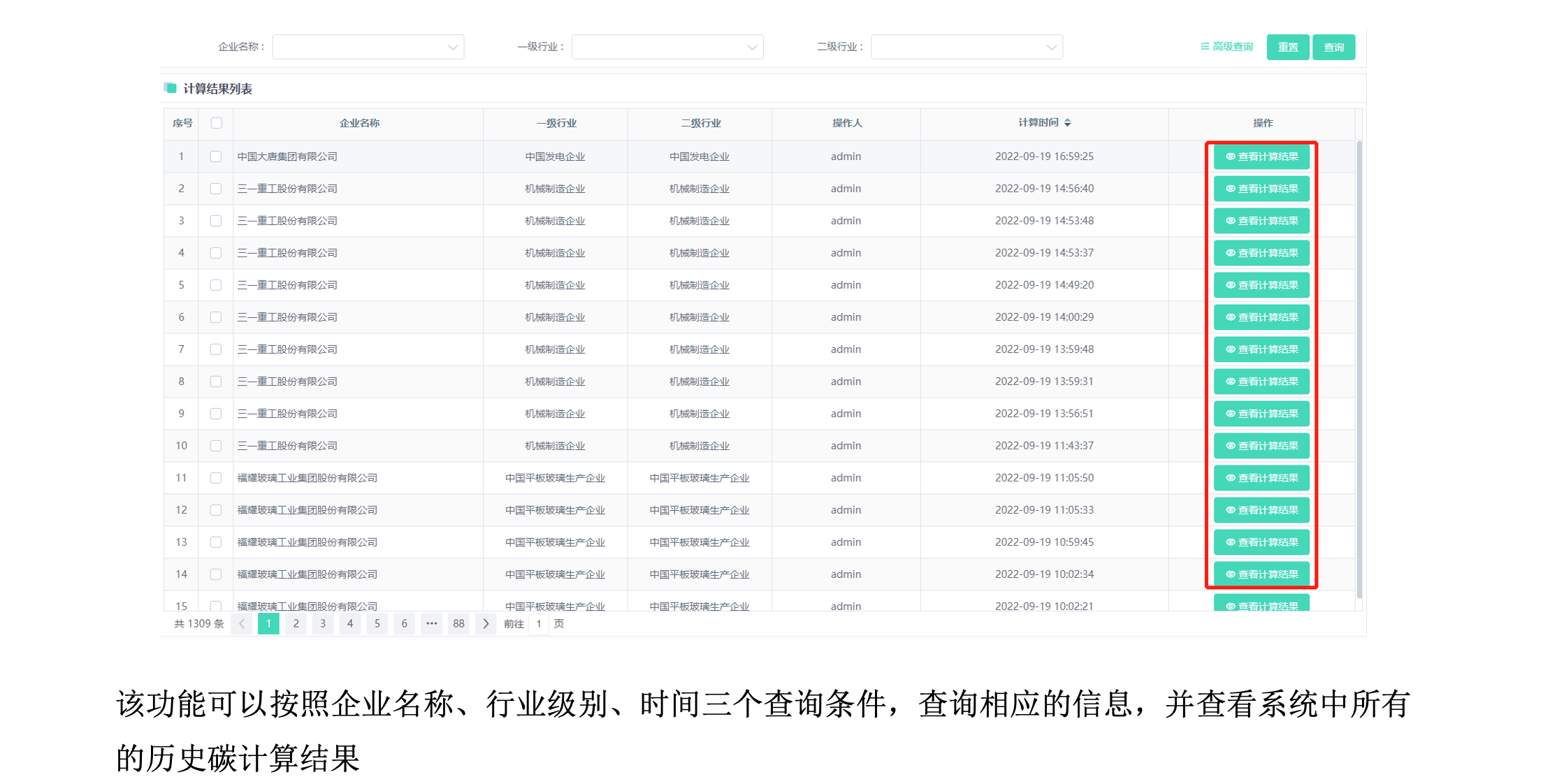Open the 企业名称 dropdown
This screenshot has height=784, width=1564.
368,47
